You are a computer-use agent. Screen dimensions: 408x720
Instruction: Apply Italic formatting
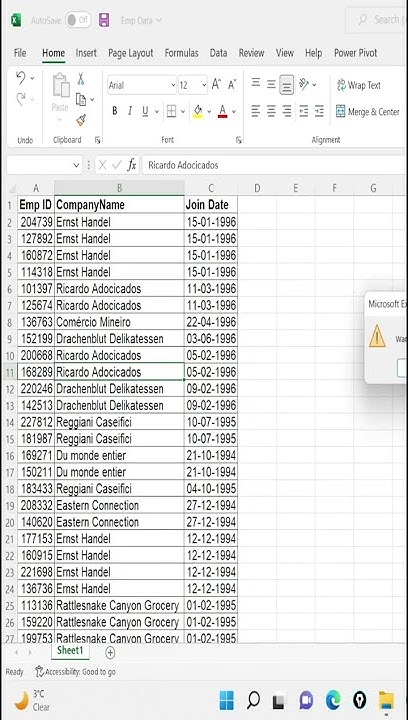click(x=130, y=111)
